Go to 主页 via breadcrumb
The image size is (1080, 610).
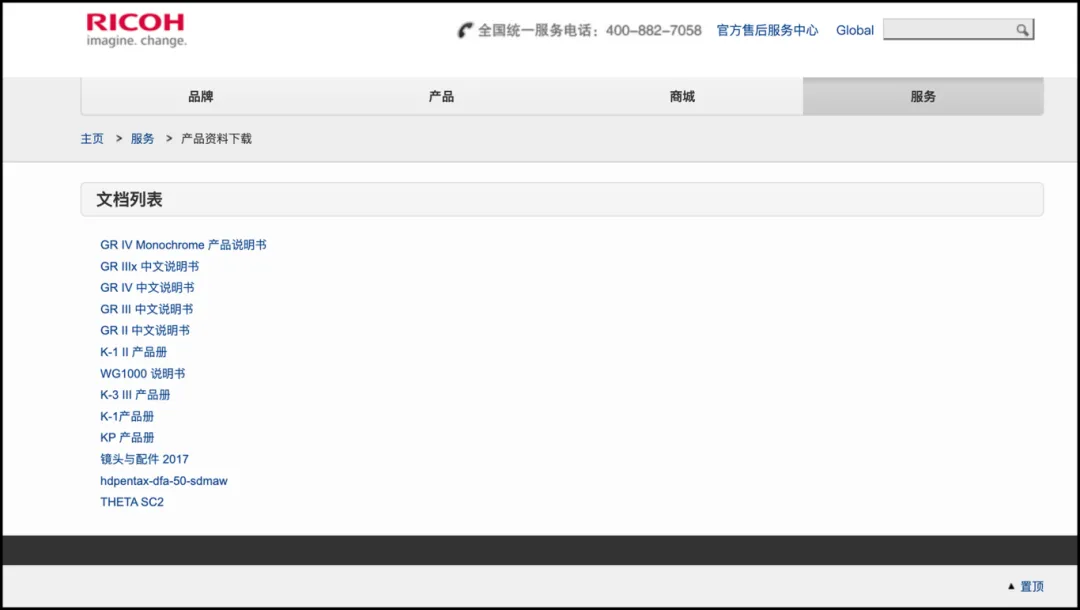click(92, 138)
